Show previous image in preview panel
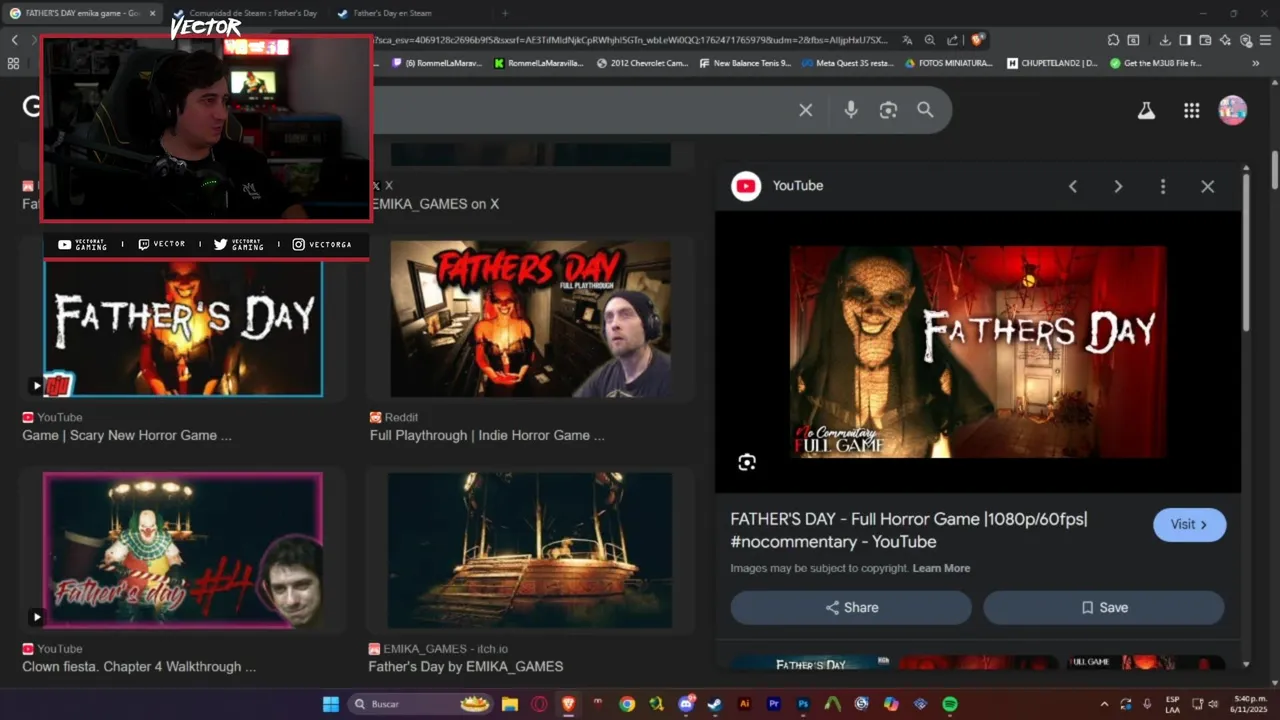This screenshot has width=1280, height=720. pyautogui.click(x=1073, y=186)
